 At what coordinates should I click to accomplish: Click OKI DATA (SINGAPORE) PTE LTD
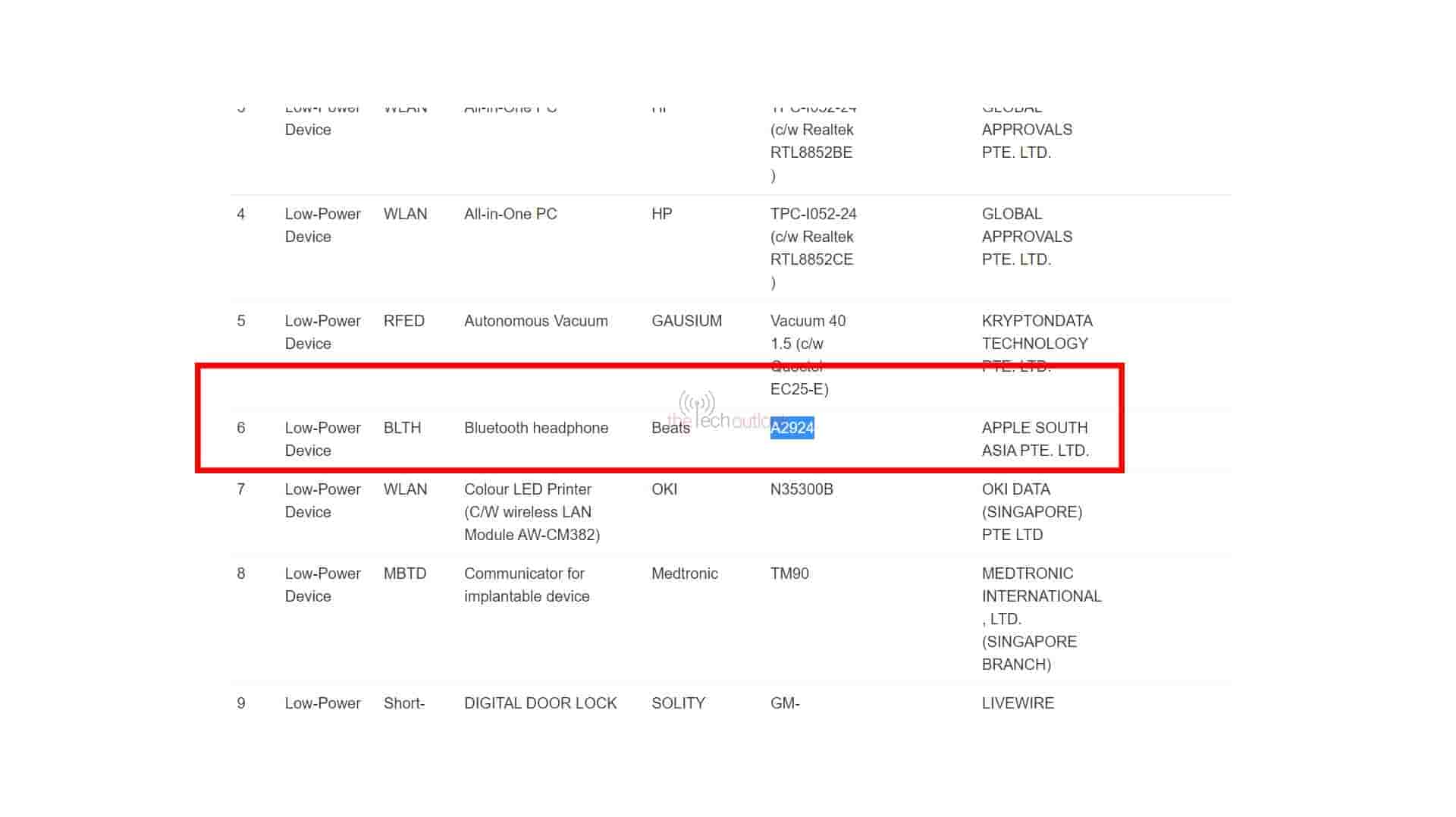tap(1033, 512)
